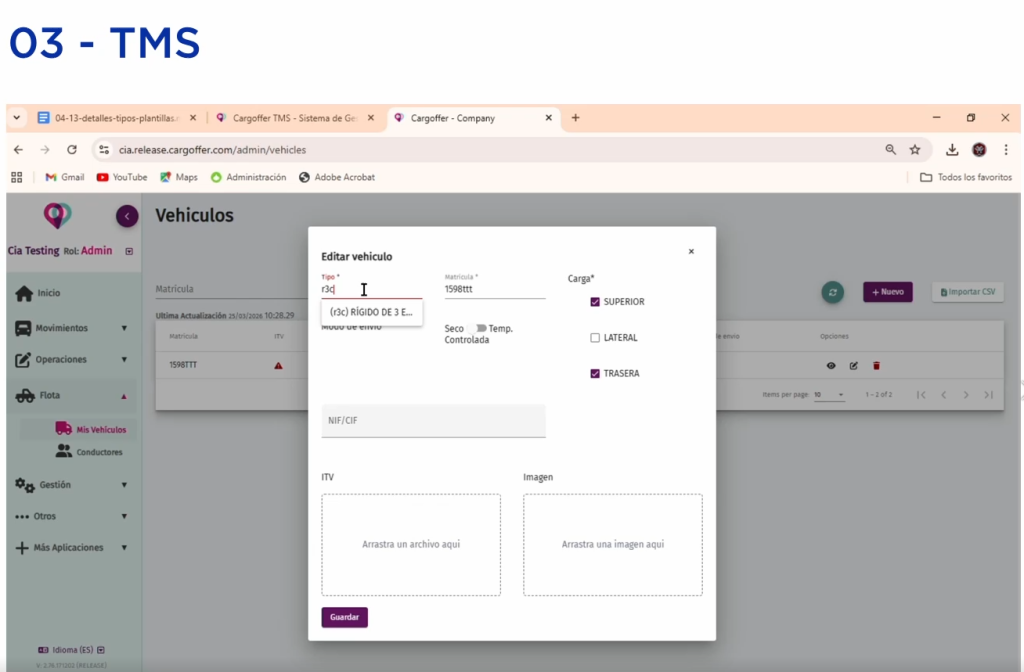Collapse sidebar with purple chevron button
This screenshot has height=672, width=1024.
point(127,215)
